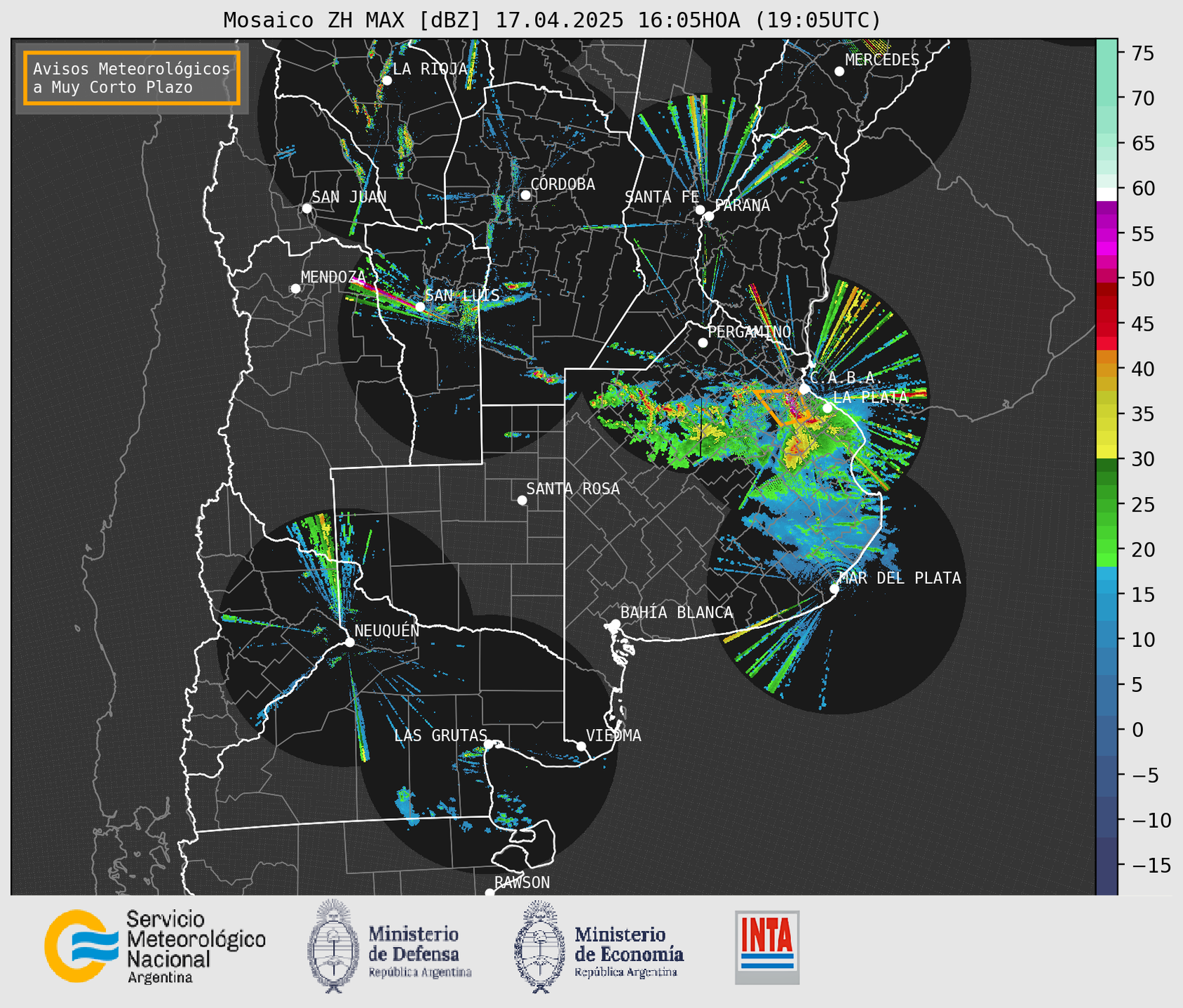Click the LAS GRUTAS city label
The width and height of the screenshot is (1183, 1008).
[440, 735]
